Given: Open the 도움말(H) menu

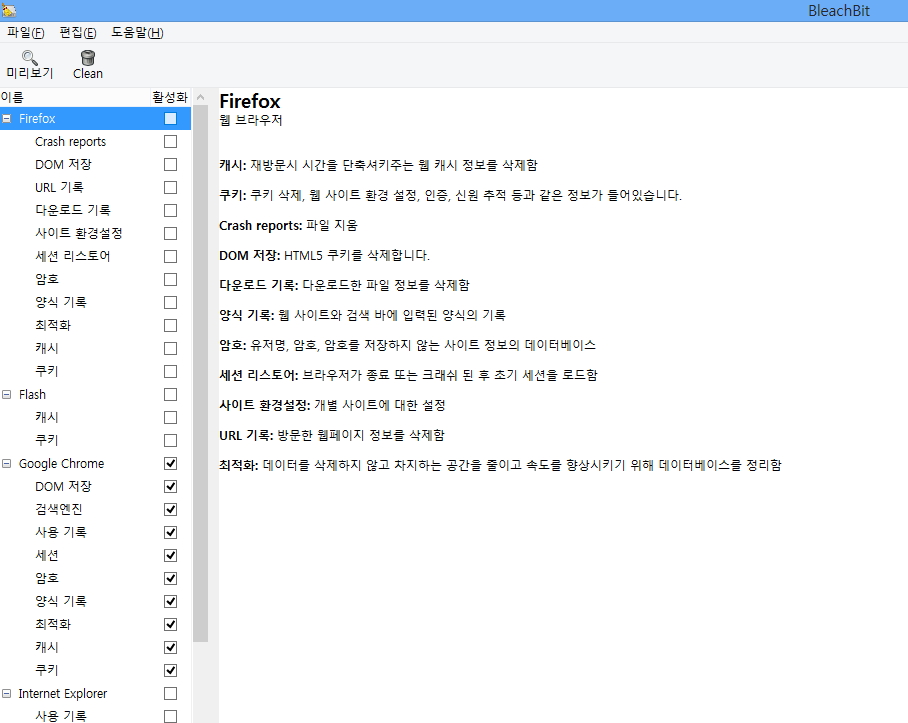Looking at the screenshot, I should click(137, 32).
